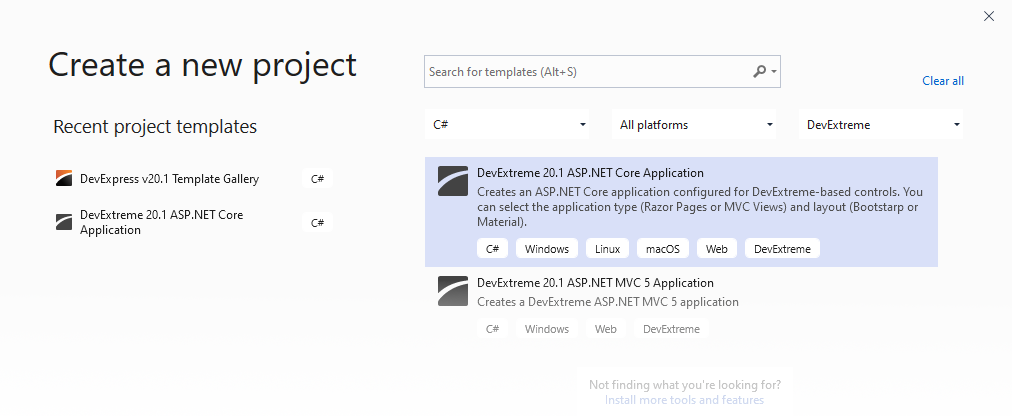The height and width of the screenshot is (416, 1012).
Task: Expand search options arrow beside magnifier
Action: click(x=773, y=72)
